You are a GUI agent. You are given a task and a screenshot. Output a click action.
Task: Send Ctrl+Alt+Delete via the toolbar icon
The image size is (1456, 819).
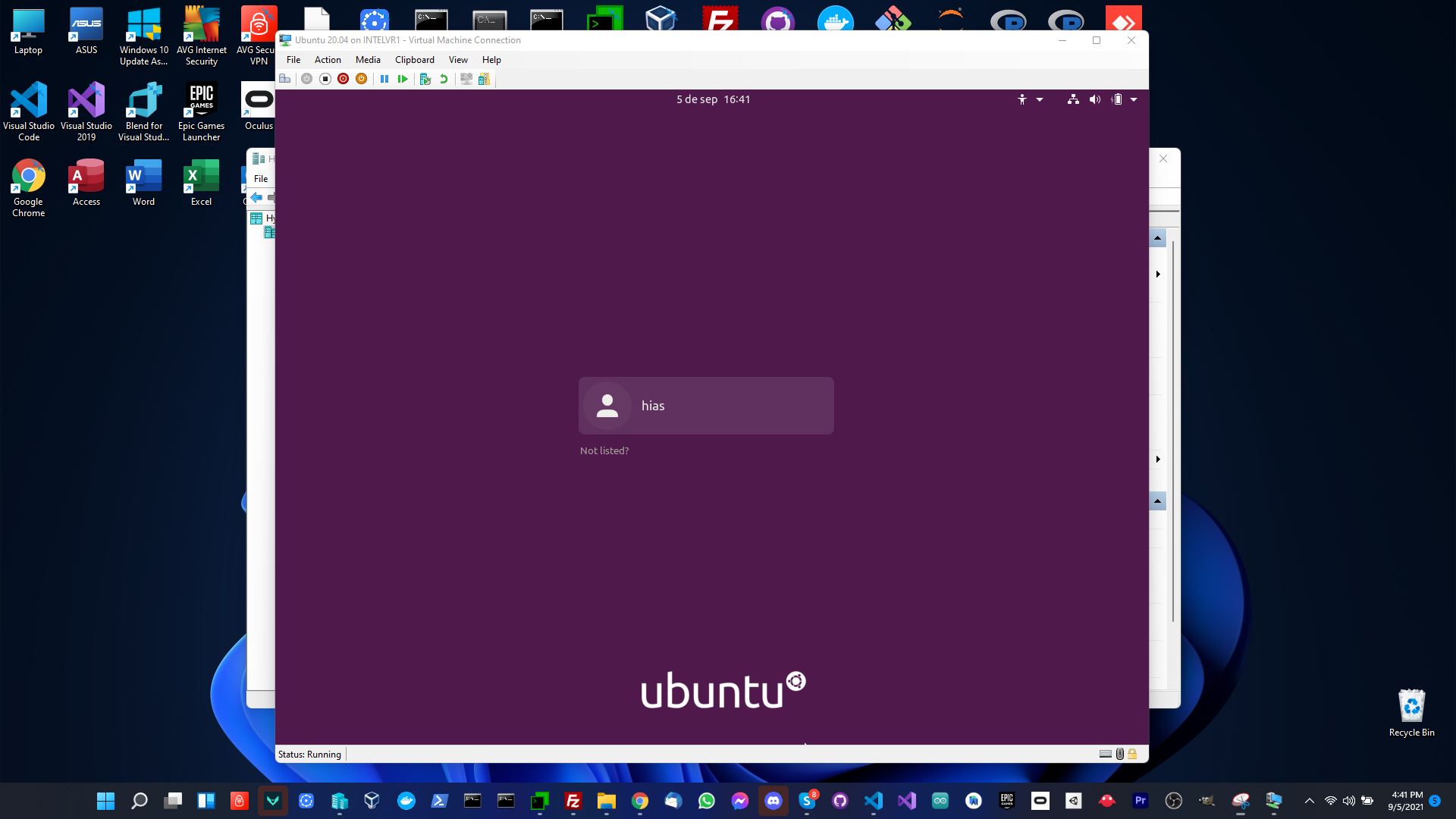[285, 79]
